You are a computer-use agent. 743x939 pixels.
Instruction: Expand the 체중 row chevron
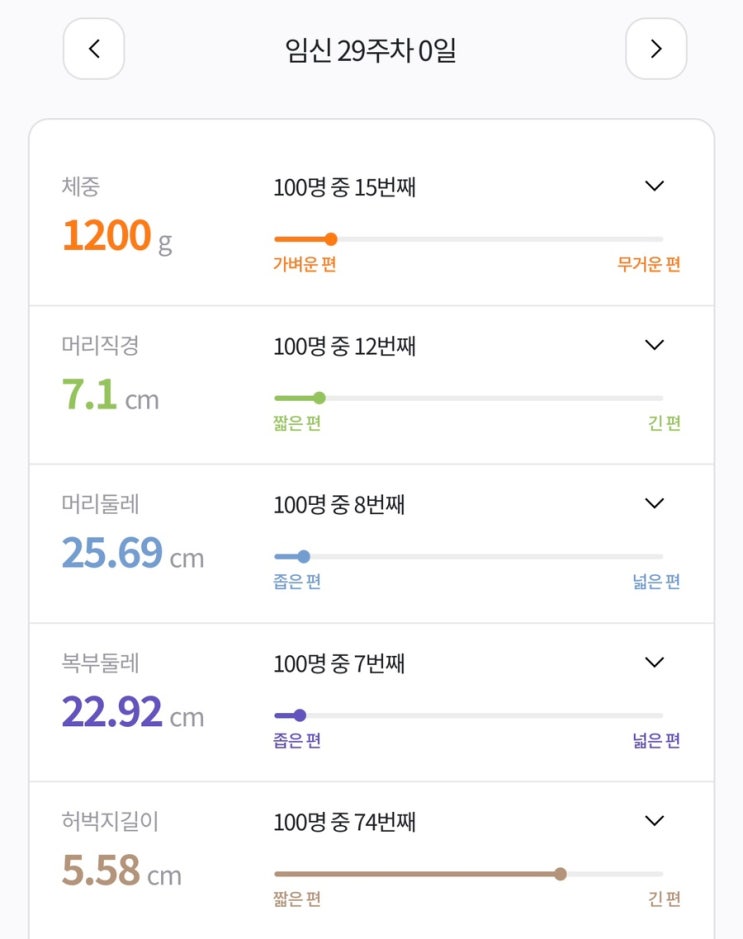tap(654, 186)
